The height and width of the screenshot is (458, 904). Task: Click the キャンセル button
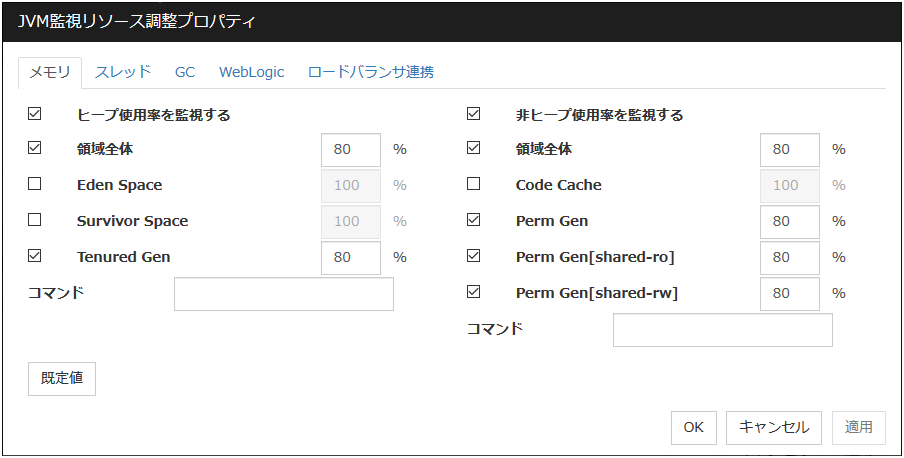(x=774, y=427)
